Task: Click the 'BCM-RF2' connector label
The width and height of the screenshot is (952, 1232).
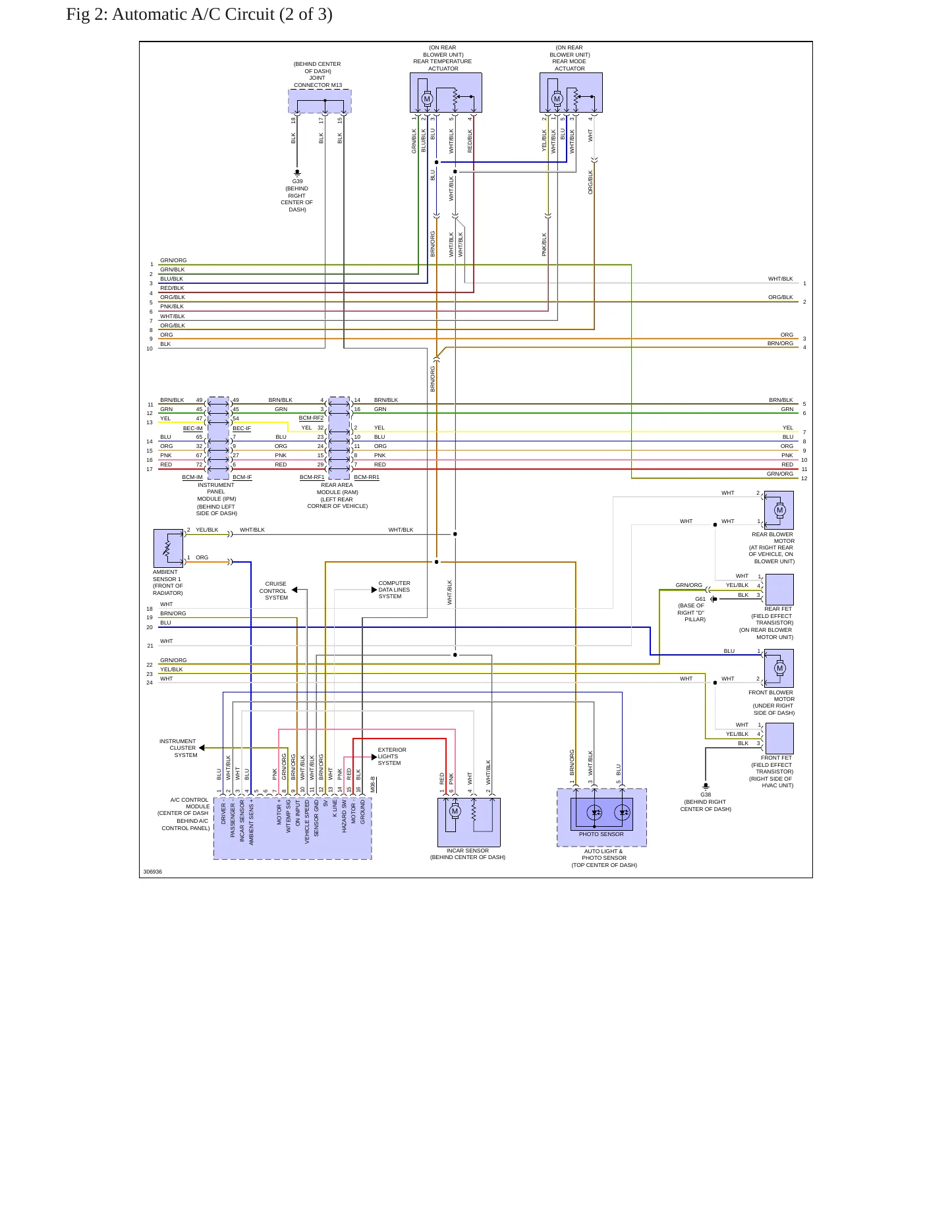Action: click(312, 418)
